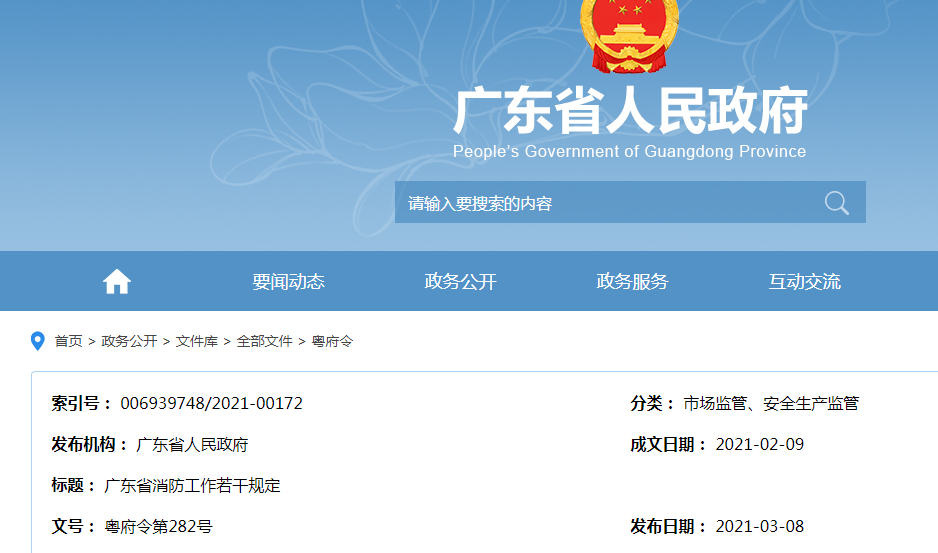Click the index number 006939748/2021-00172
The image size is (938, 553).
point(211,404)
